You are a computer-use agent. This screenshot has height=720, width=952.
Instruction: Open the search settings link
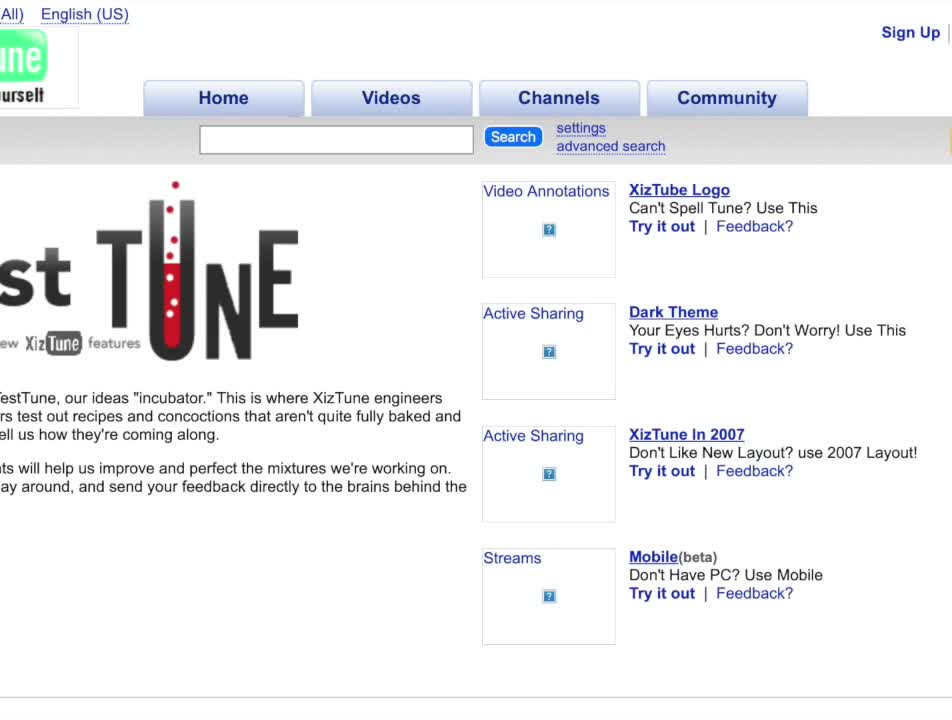[x=581, y=128]
